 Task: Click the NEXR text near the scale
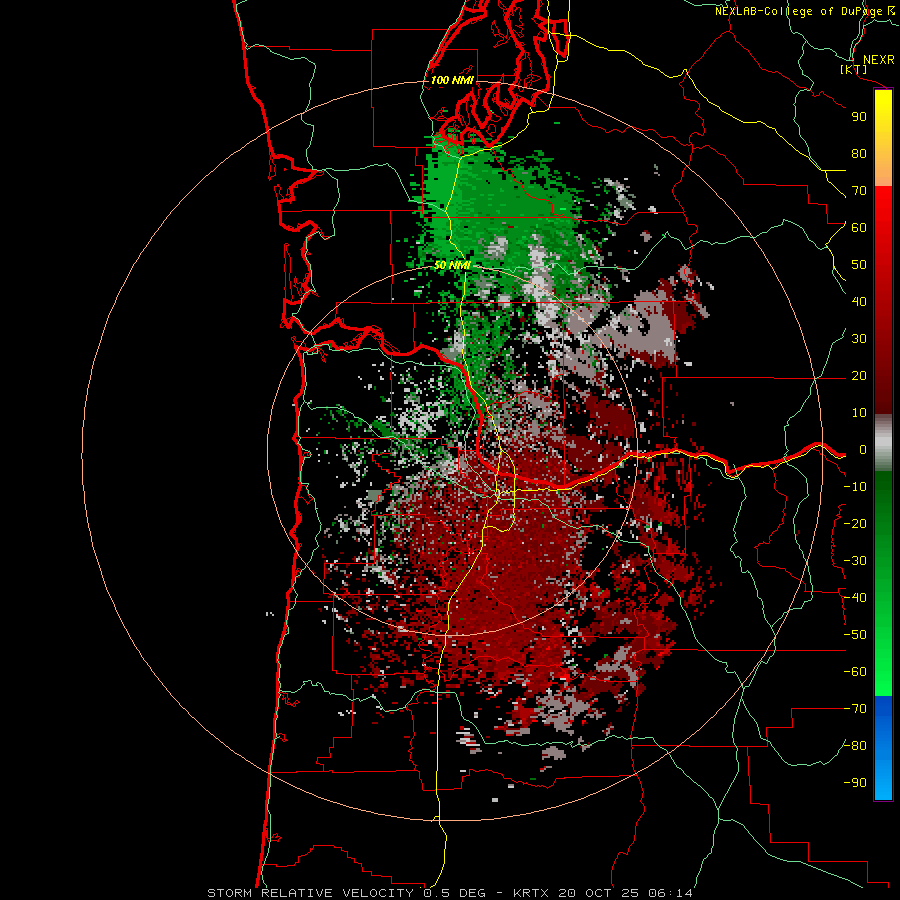coord(878,60)
